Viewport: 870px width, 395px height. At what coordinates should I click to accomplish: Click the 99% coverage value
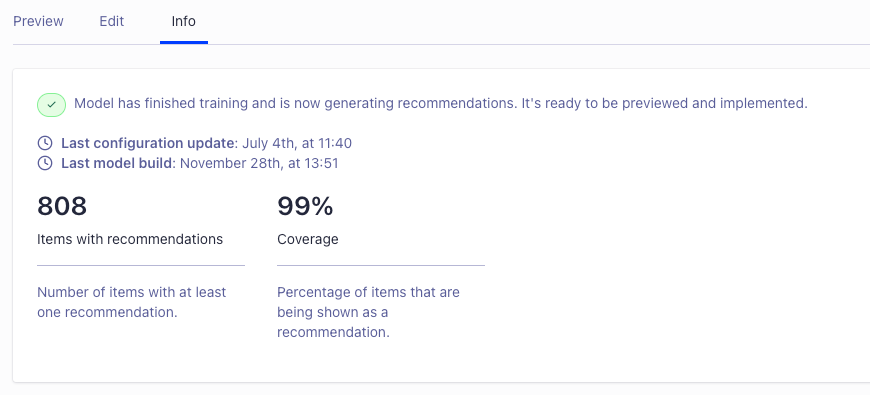pyautogui.click(x=305, y=206)
